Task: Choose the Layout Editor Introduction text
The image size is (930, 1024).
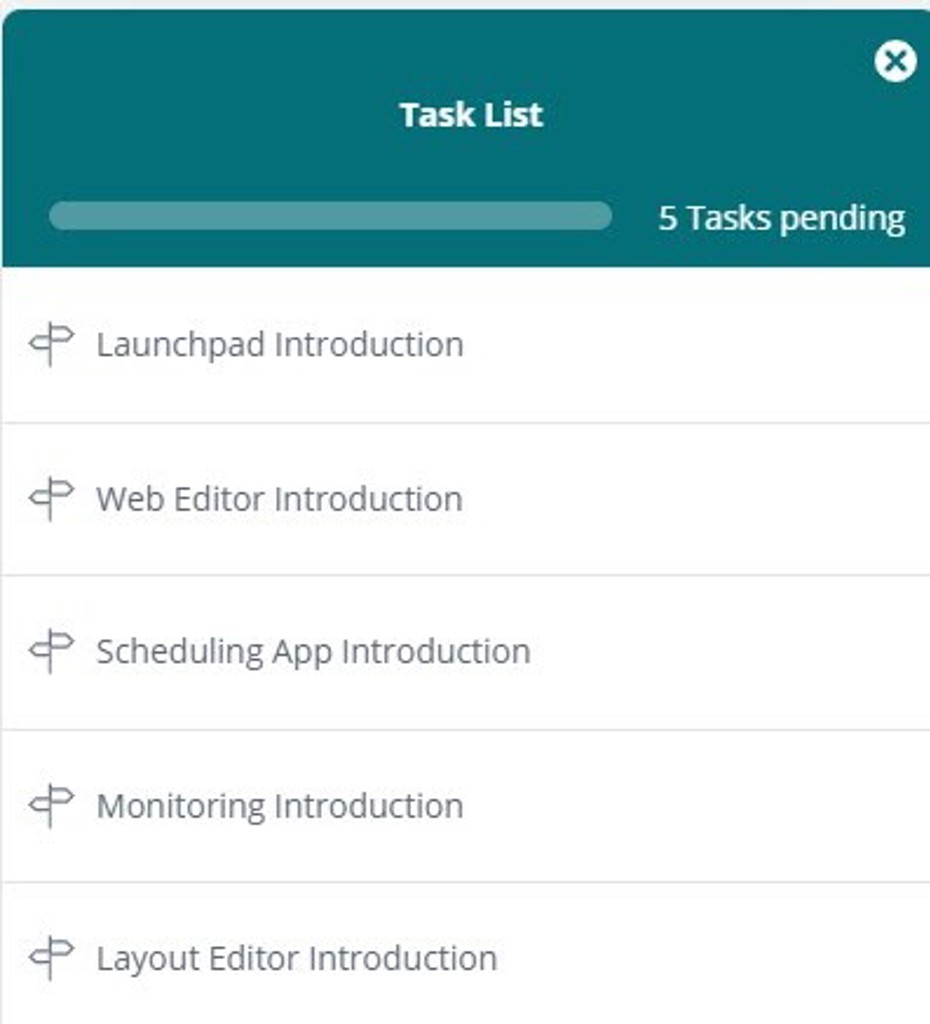Action: (296, 959)
